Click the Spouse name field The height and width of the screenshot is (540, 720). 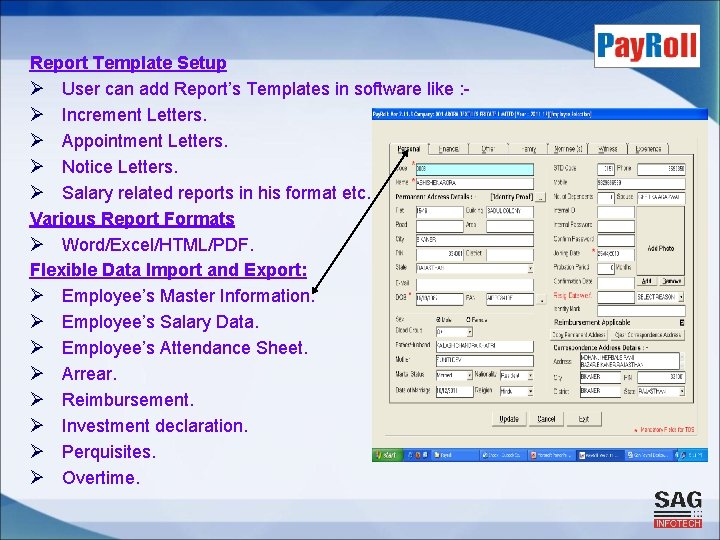661,197
